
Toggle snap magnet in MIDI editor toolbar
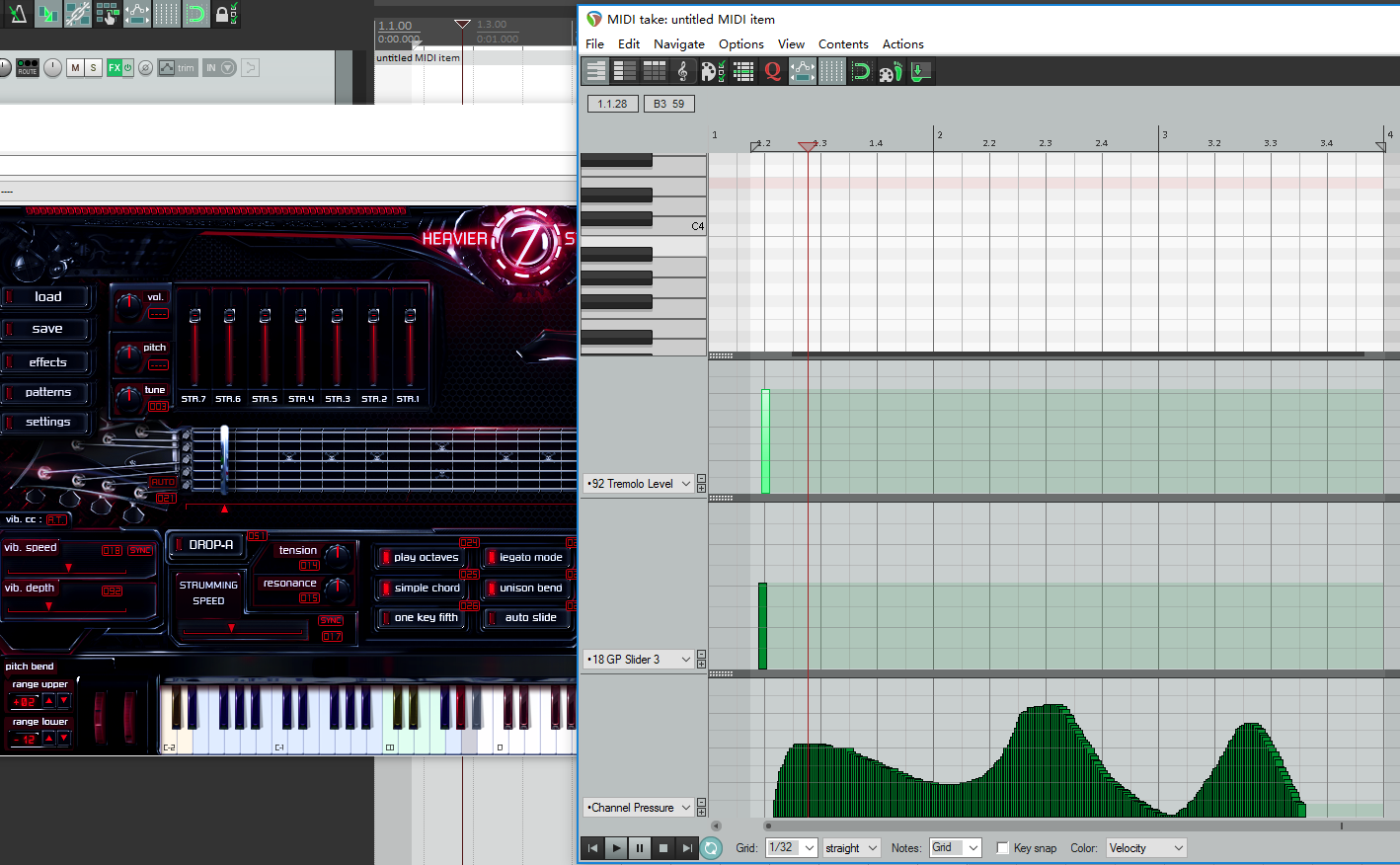click(861, 71)
